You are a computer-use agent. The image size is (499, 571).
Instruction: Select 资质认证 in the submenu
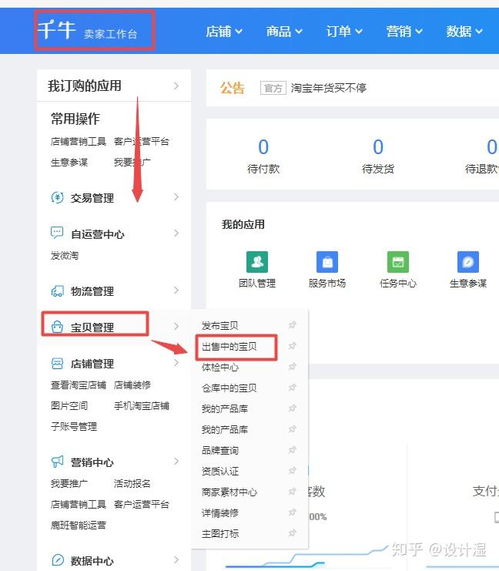(x=220, y=471)
